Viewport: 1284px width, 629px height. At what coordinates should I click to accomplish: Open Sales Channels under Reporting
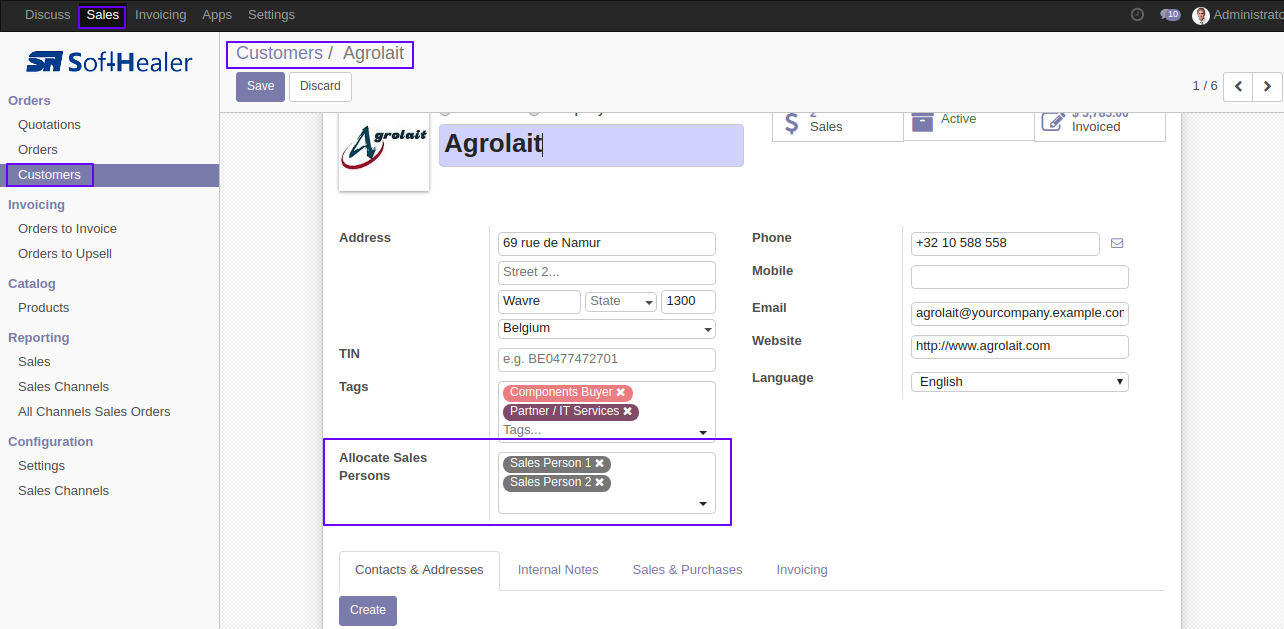(63, 387)
